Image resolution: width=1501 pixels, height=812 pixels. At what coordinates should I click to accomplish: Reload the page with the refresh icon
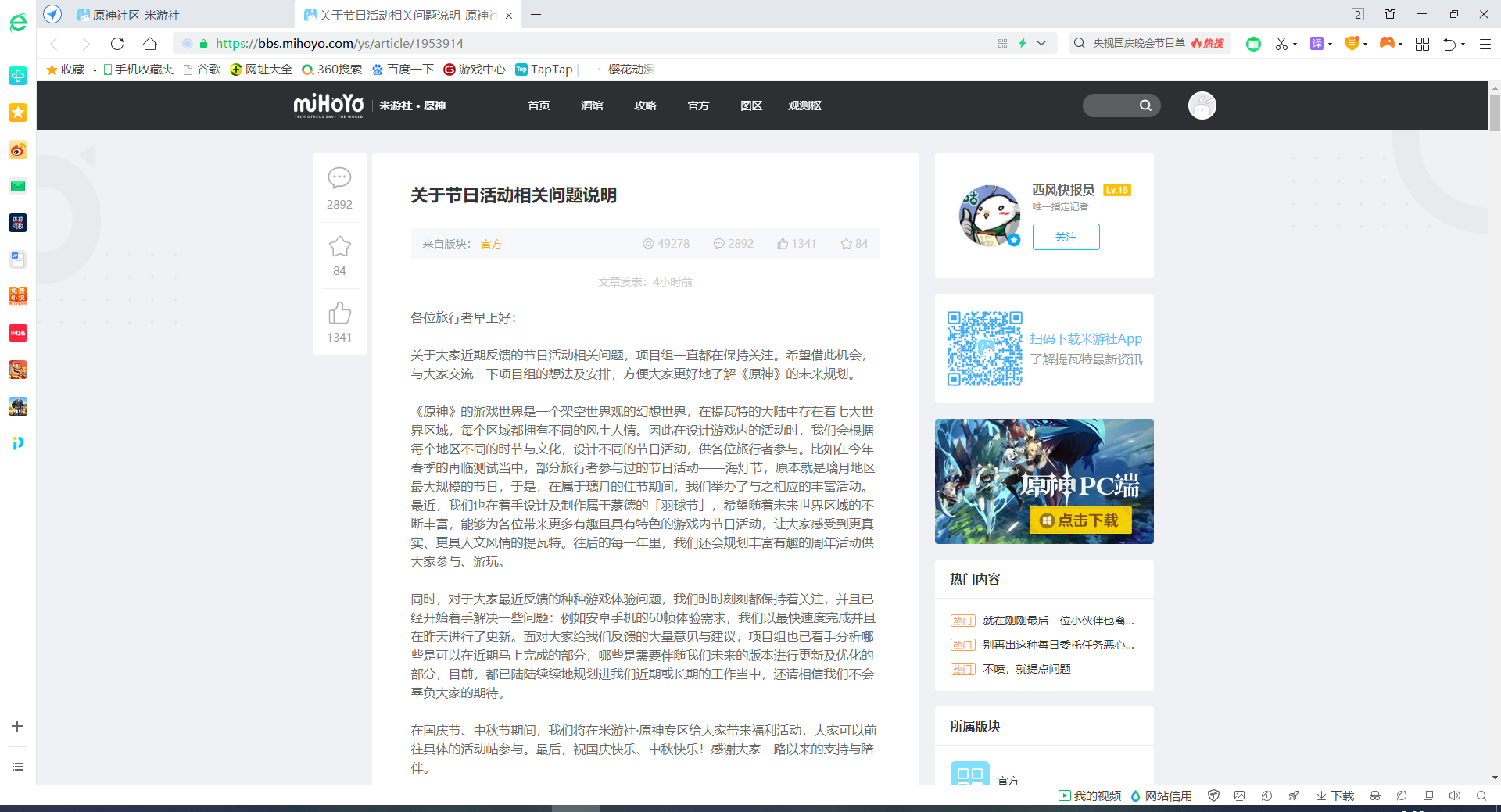(117, 44)
